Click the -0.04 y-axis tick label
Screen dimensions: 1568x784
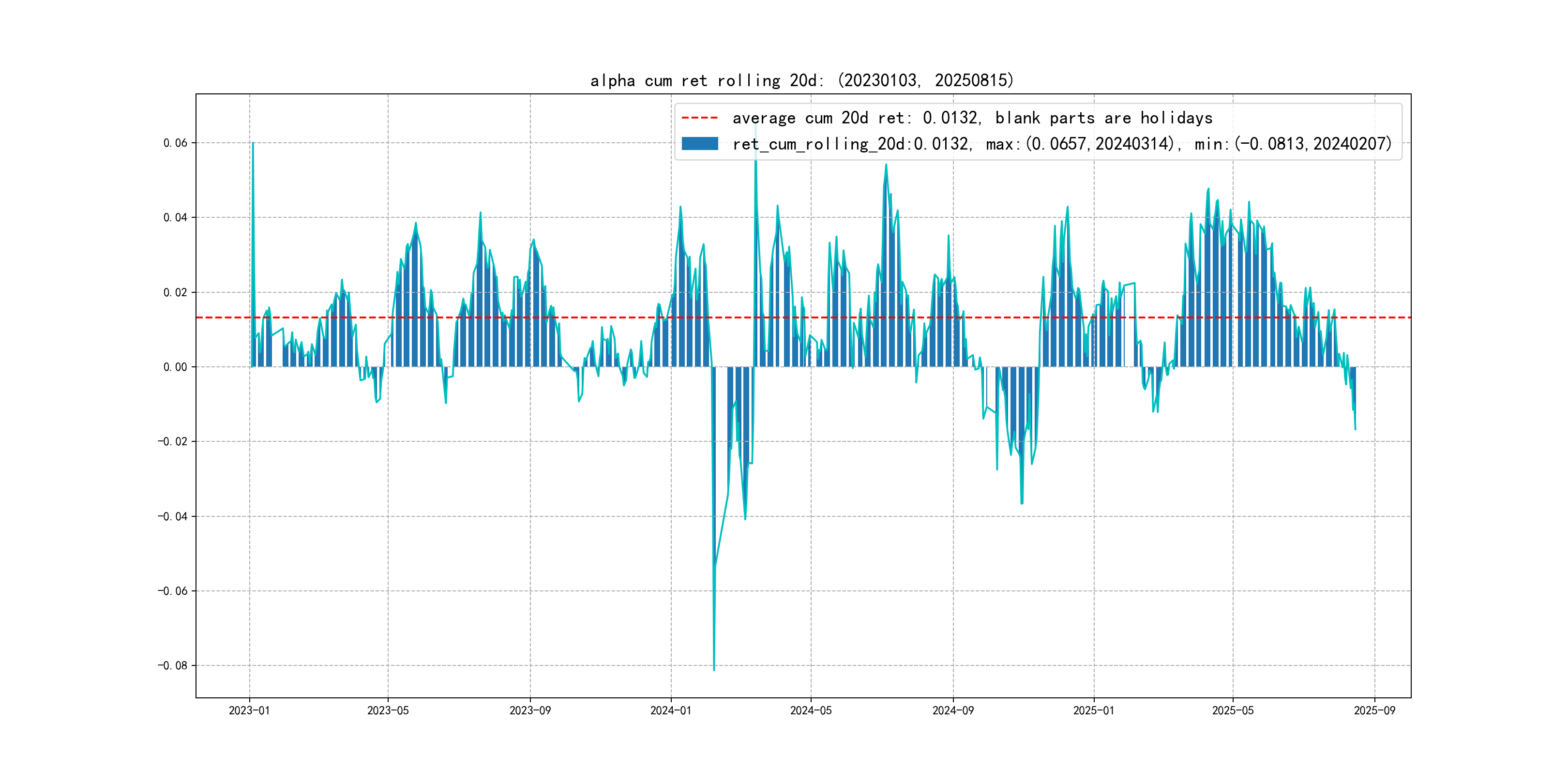(x=173, y=516)
